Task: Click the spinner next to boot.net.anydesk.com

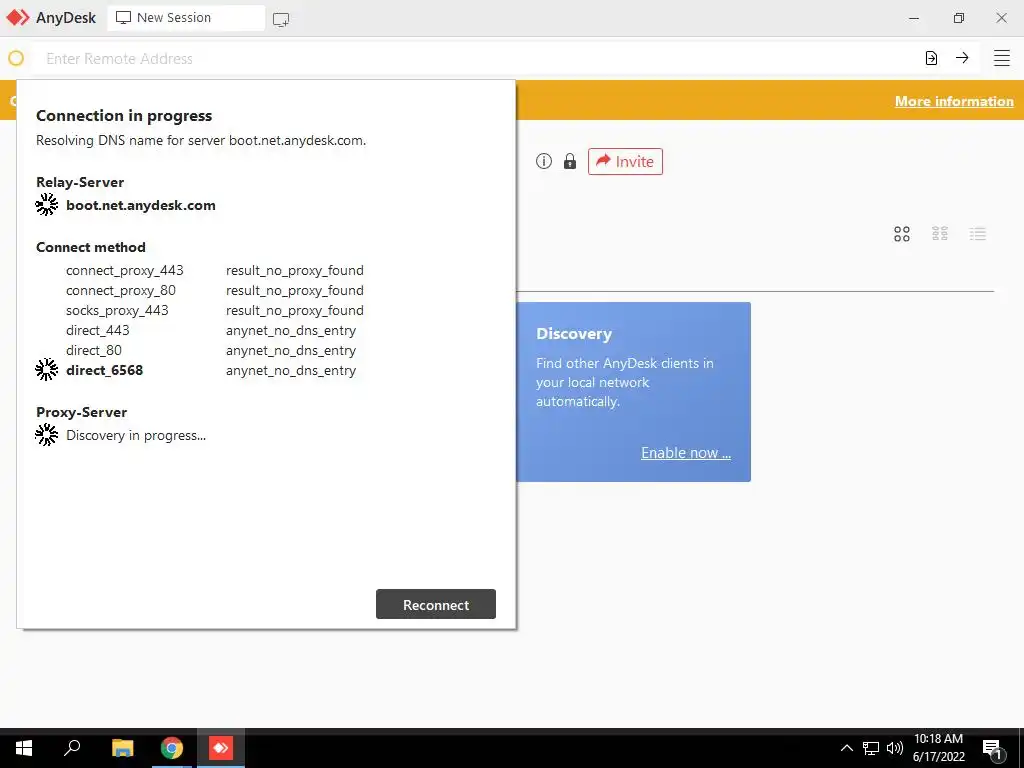Action: click(46, 205)
